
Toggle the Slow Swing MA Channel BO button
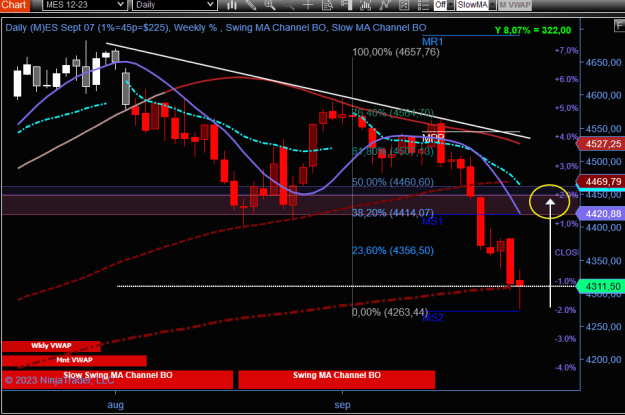click(x=118, y=379)
